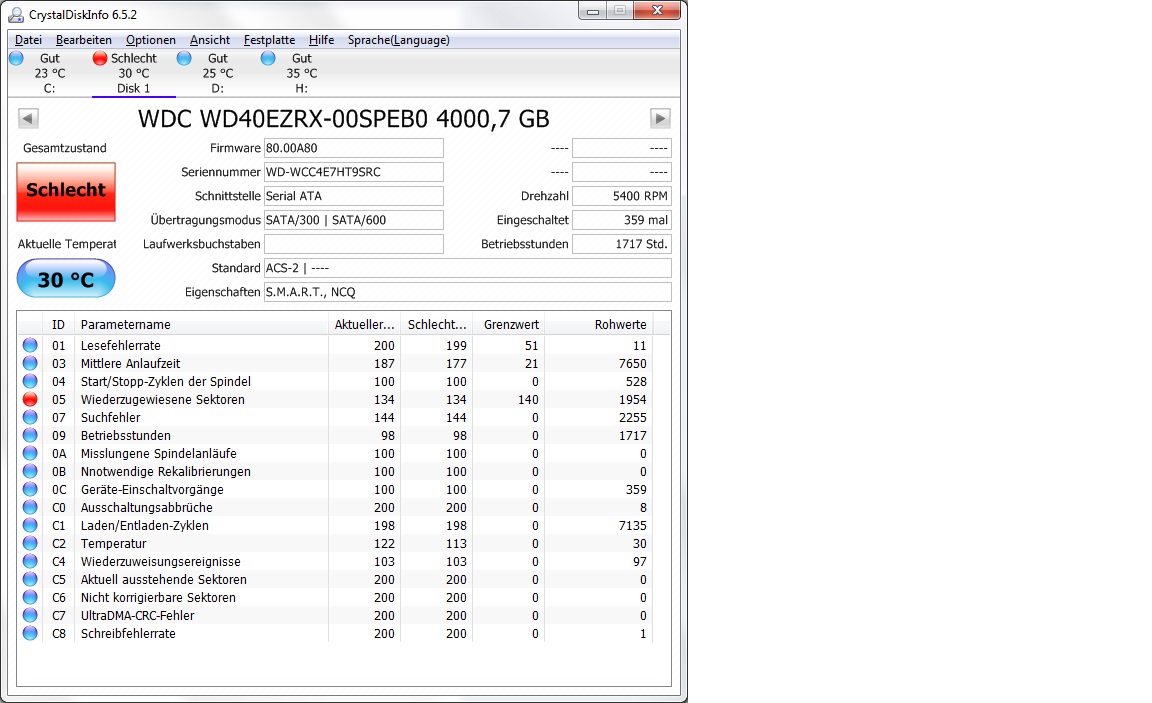Select the H: drive tab
The width and height of the screenshot is (1152, 703).
301,73
